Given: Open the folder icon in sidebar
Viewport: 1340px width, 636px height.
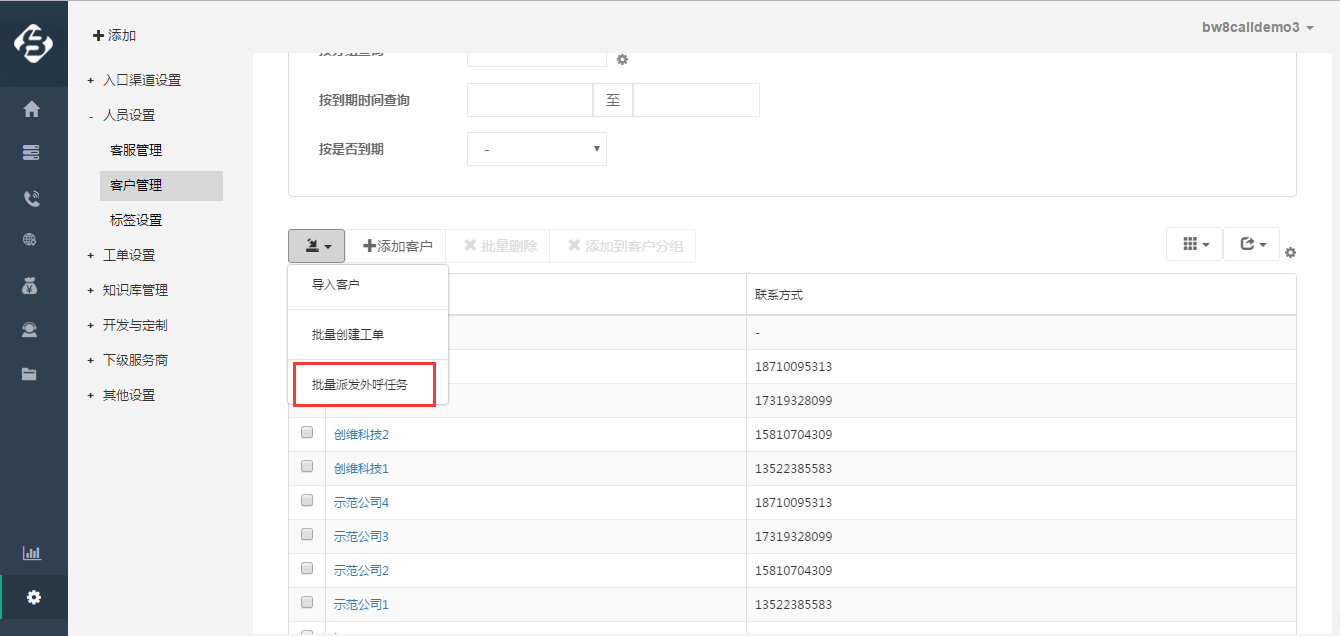Looking at the screenshot, I should [31, 374].
